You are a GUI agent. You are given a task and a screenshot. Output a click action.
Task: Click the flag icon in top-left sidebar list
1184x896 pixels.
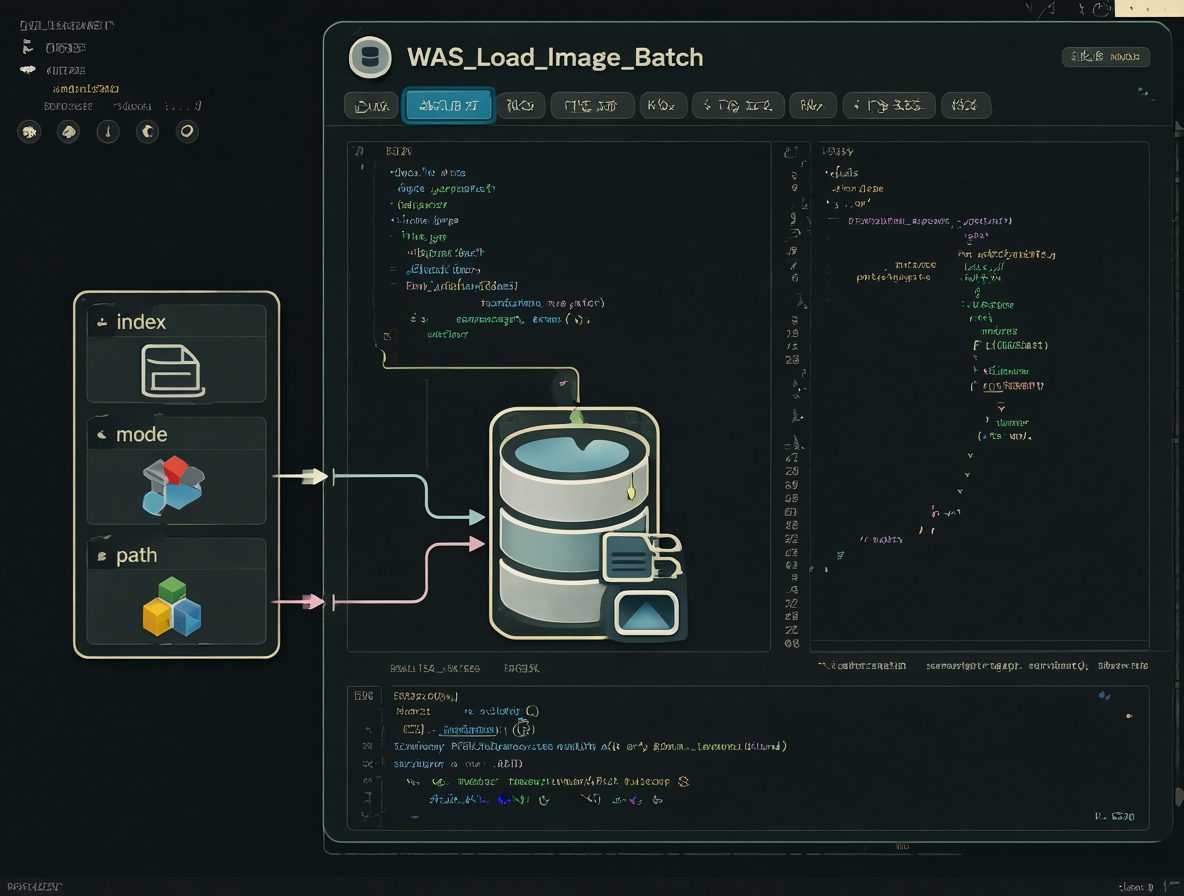click(28, 48)
